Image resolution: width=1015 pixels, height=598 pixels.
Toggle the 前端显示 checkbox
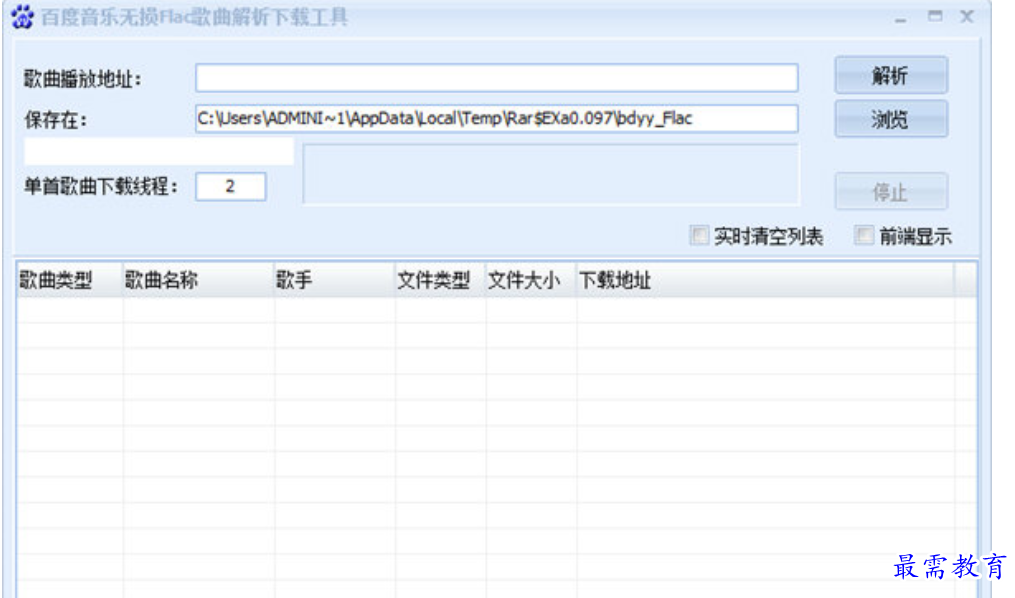pyautogui.click(x=864, y=235)
